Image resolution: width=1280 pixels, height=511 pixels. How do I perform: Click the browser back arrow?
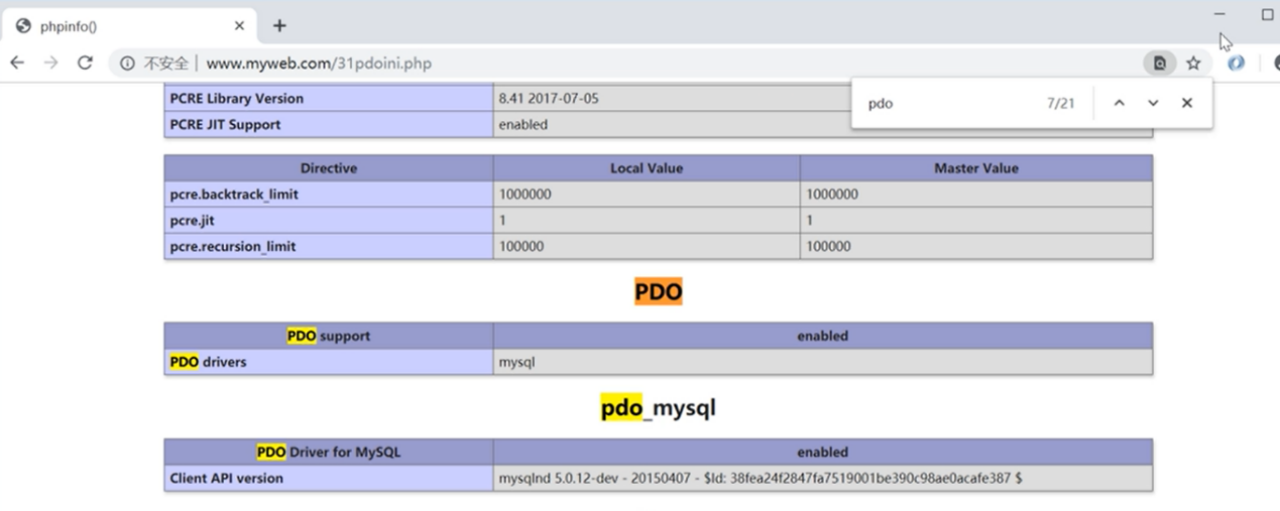[x=17, y=63]
